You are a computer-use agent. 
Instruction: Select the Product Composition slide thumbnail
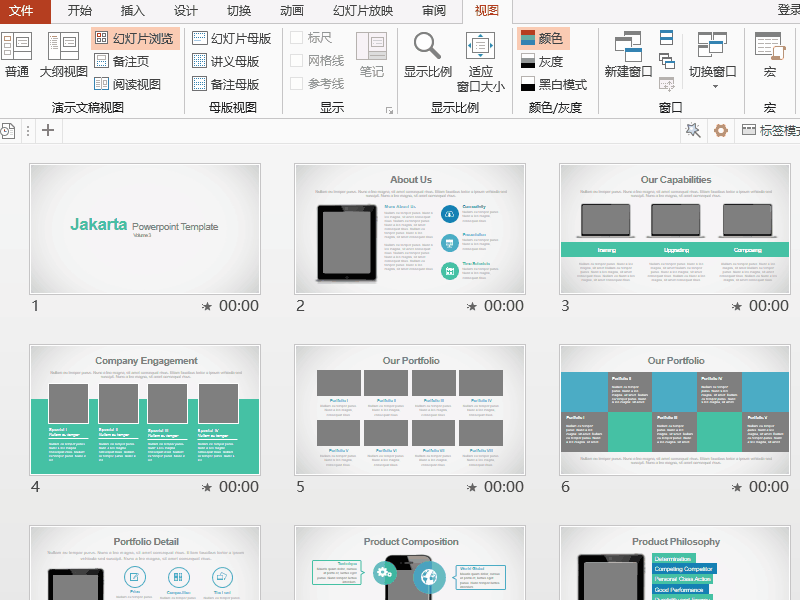pyautogui.click(x=410, y=563)
